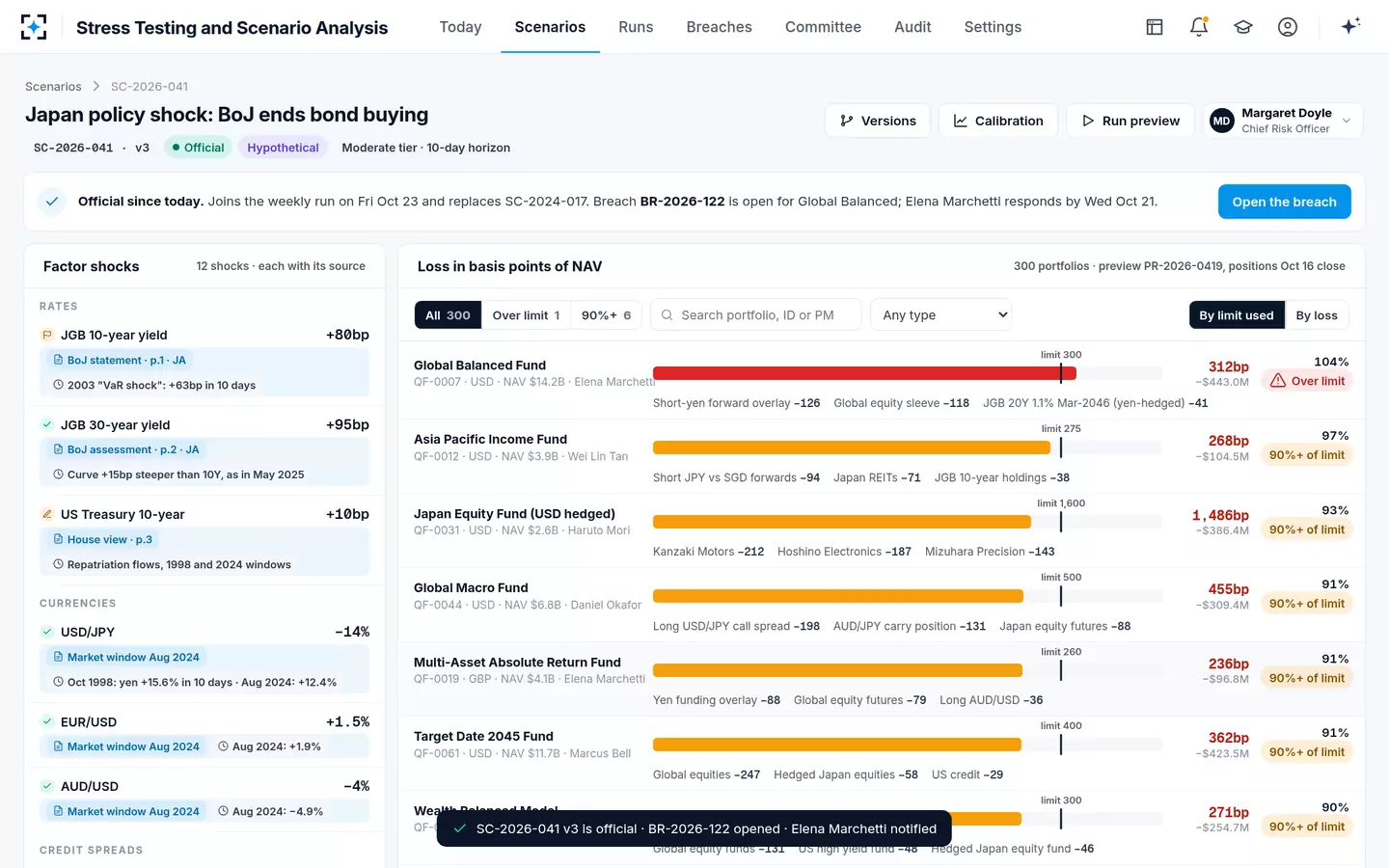The height and width of the screenshot is (868, 1389).
Task: Click the layout panel icon in header
Action: [x=1155, y=27]
